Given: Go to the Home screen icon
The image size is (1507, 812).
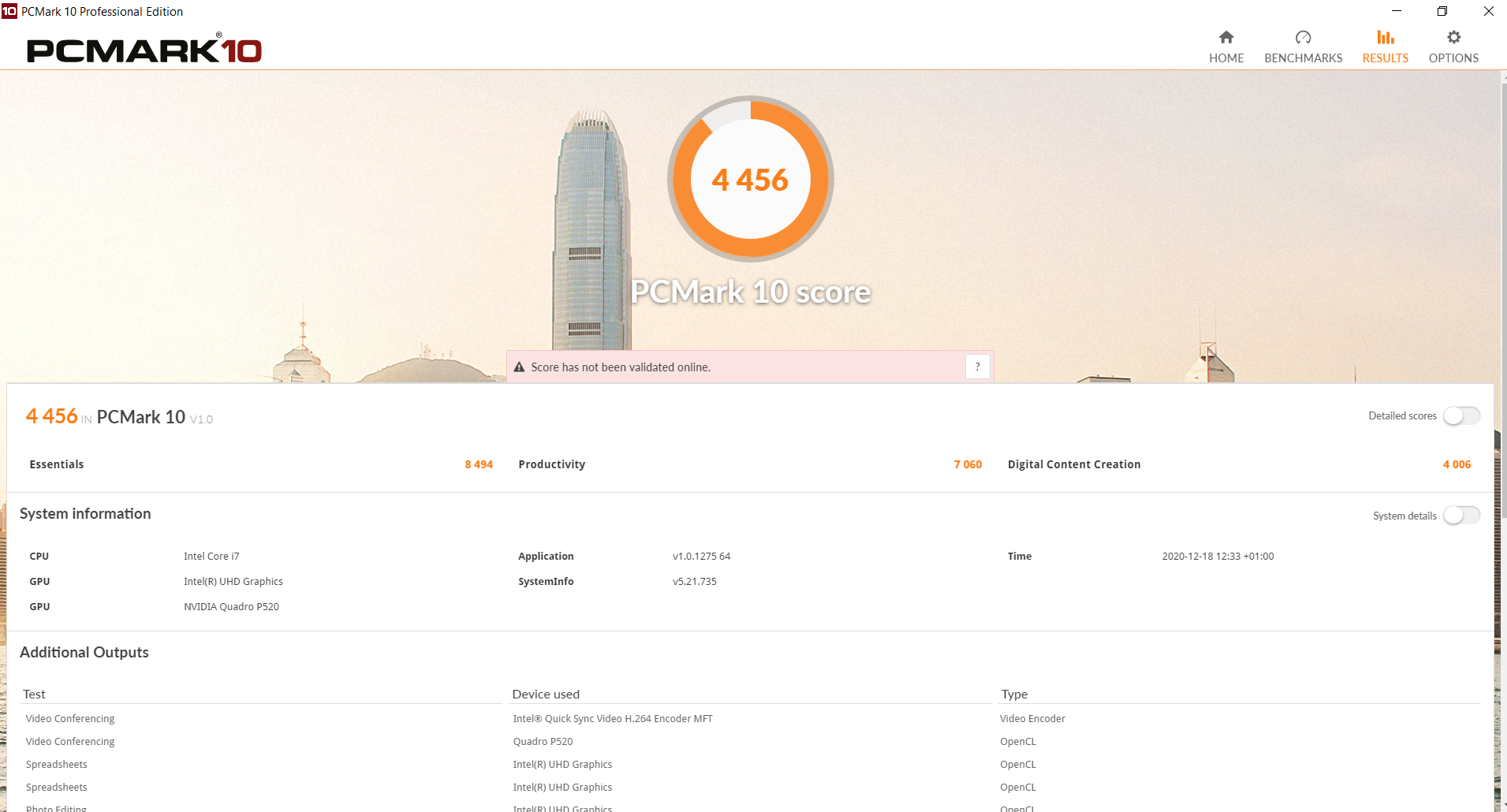Looking at the screenshot, I should point(1225,38).
